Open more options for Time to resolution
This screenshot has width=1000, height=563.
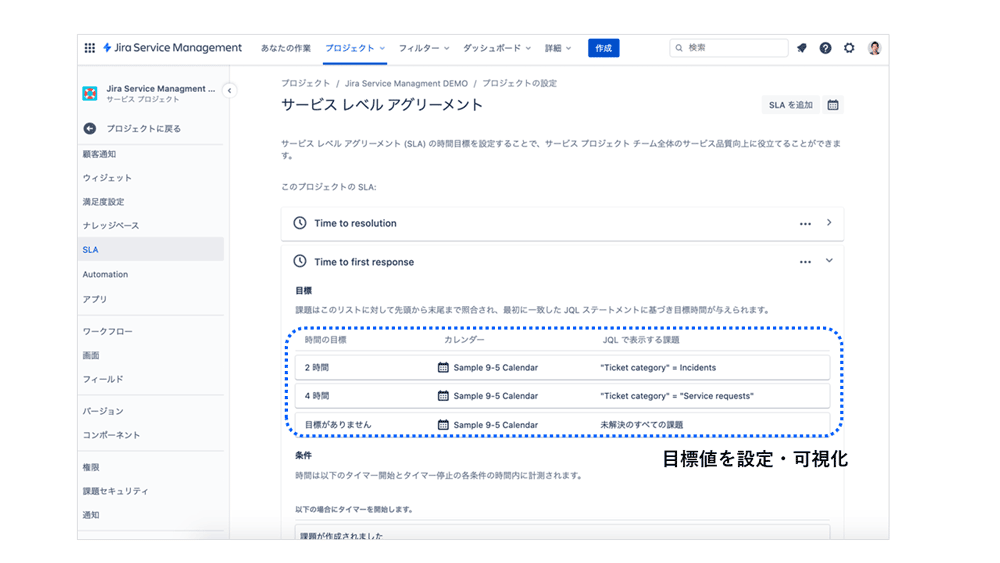pyautogui.click(x=805, y=224)
